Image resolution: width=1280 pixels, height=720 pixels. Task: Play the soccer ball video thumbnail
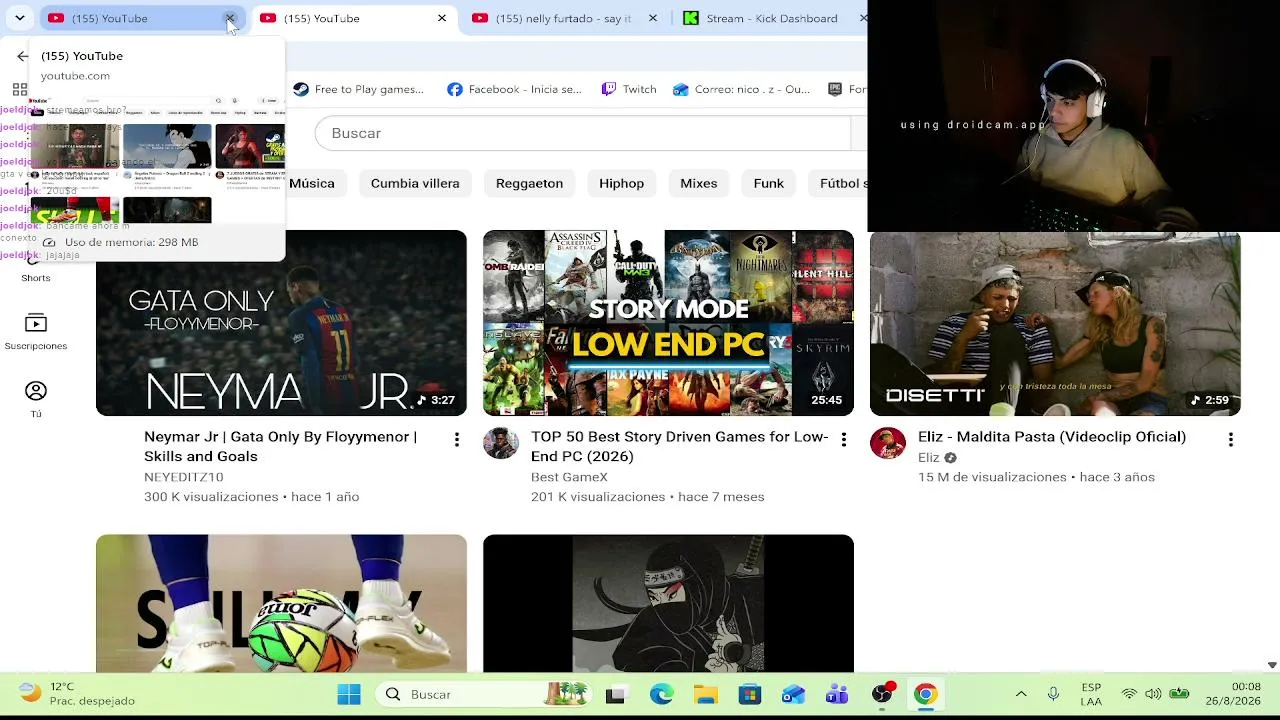[281, 603]
